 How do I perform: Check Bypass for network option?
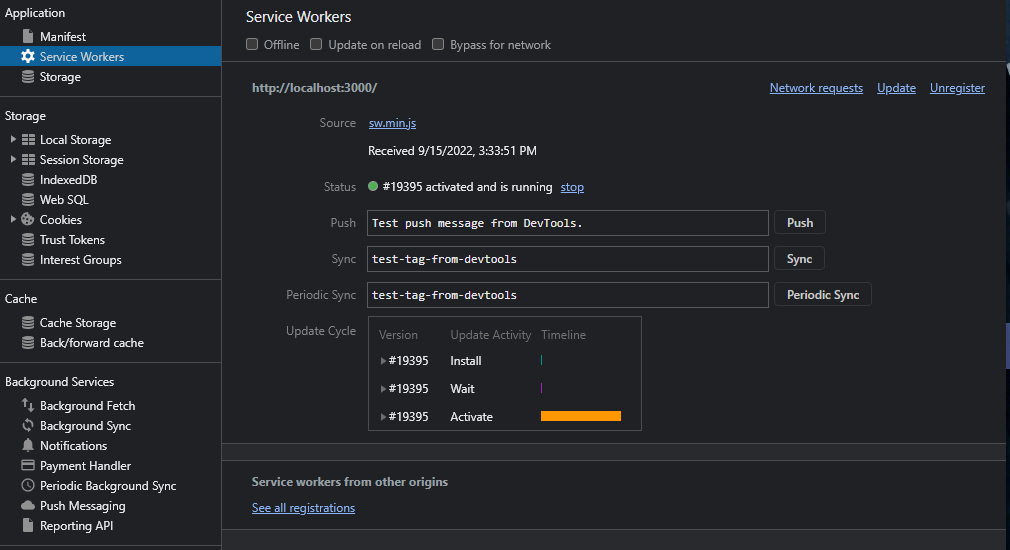[x=438, y=45]
